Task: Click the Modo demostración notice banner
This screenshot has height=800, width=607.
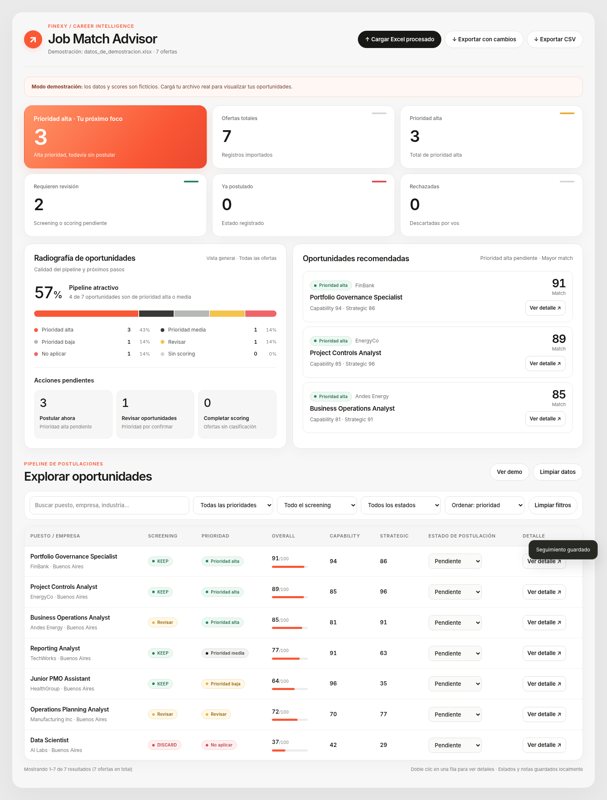Action: (x=303, y=87)
